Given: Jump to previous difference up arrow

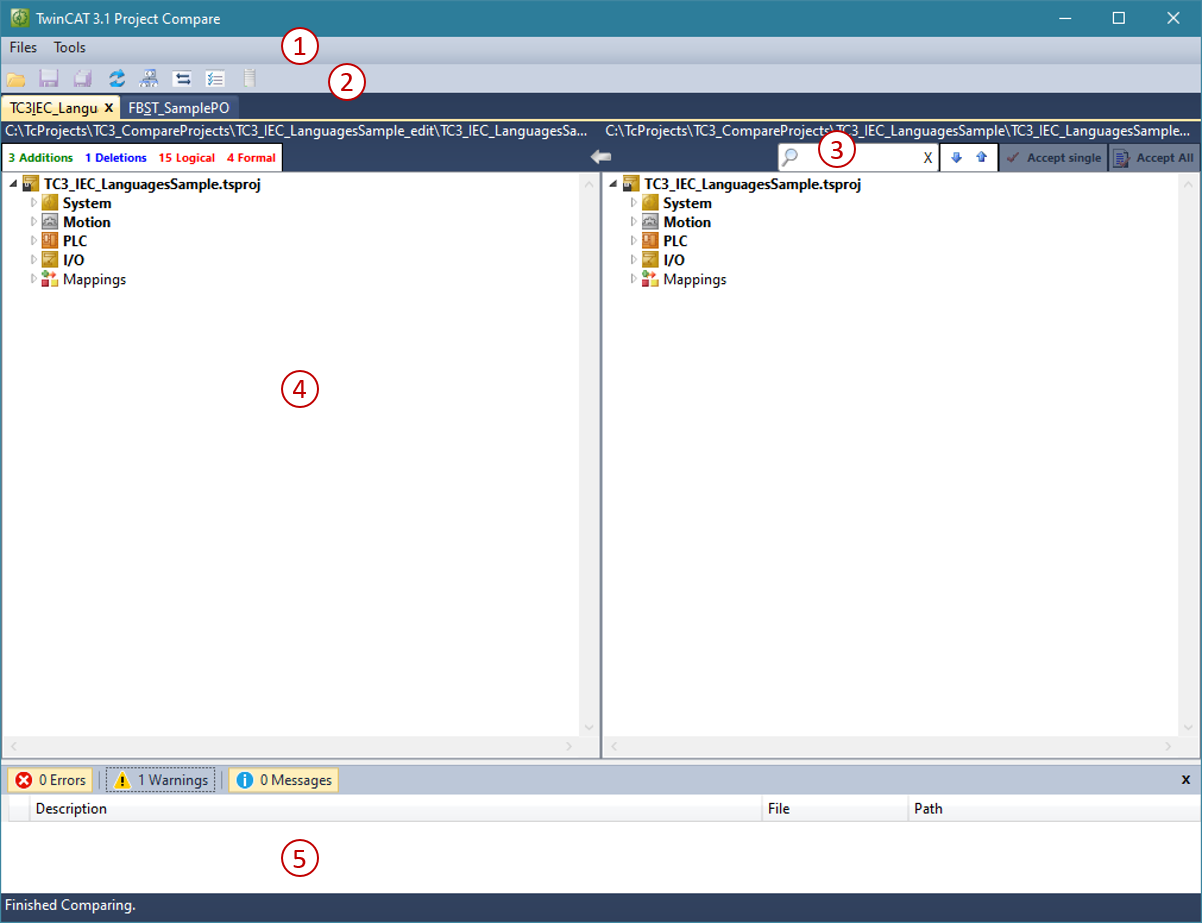Looking at the screenshot, I should (981, 157).
